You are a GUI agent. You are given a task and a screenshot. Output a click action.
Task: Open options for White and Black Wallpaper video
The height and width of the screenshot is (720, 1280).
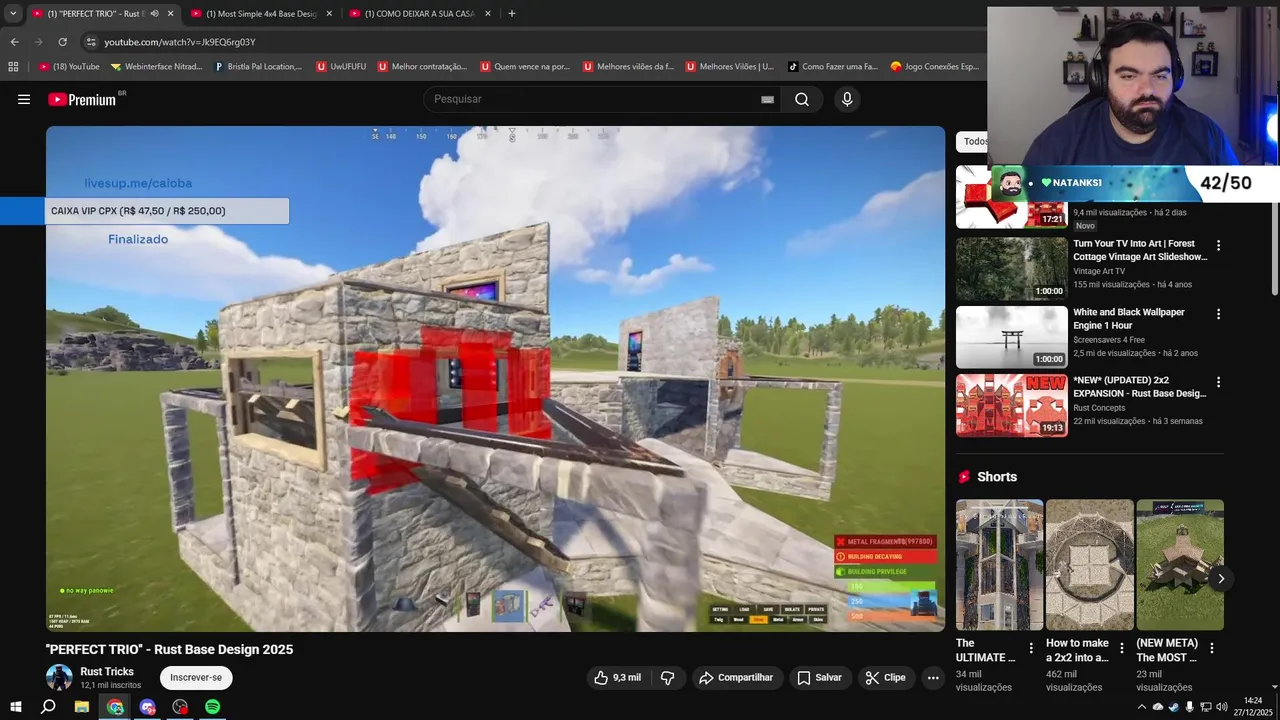1218,314
